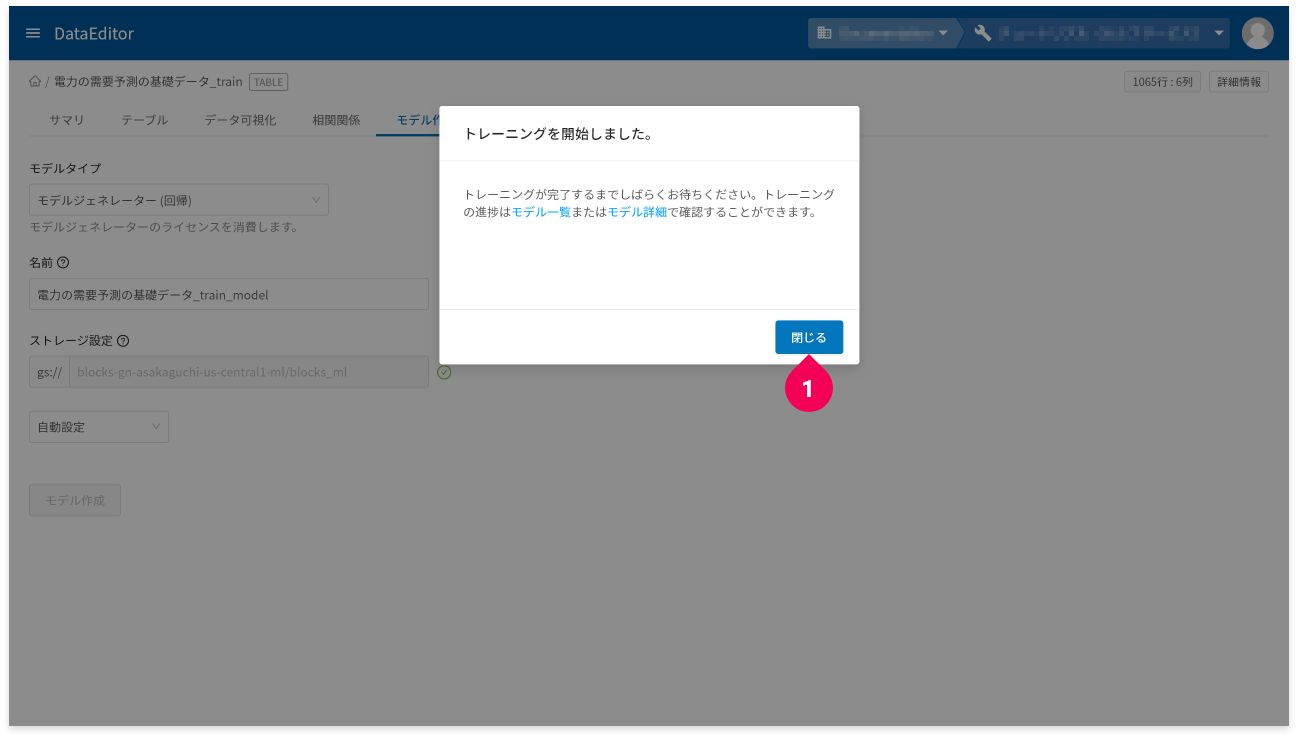Open the モデル一覧 link
This screenshot has height=738, width=1298.
click(x=541, y=213)
